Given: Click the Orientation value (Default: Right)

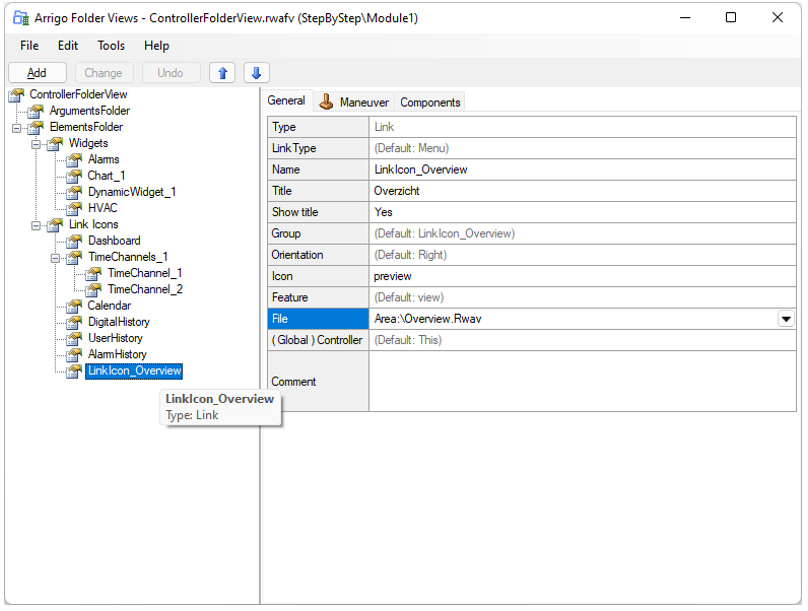Looking at the screenshot, I should (582, 255).
